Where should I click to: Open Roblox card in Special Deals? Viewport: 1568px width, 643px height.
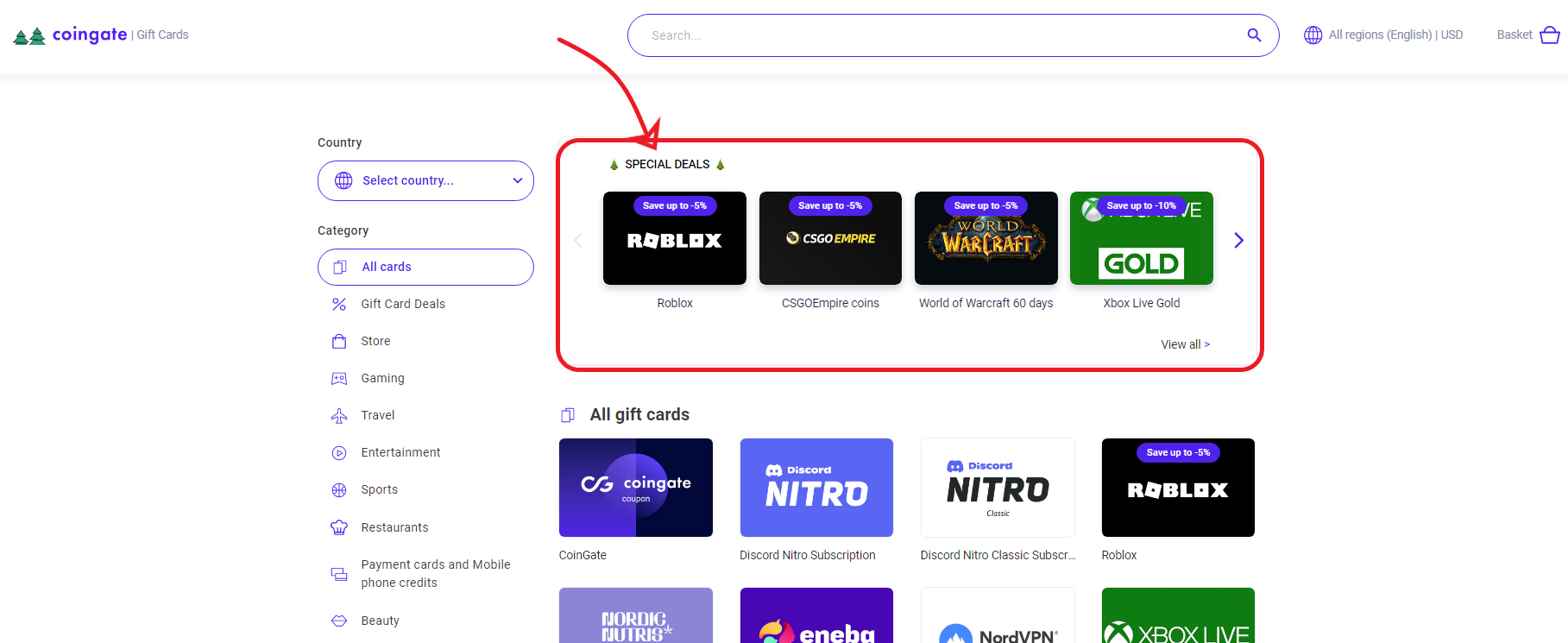point(675,238)
